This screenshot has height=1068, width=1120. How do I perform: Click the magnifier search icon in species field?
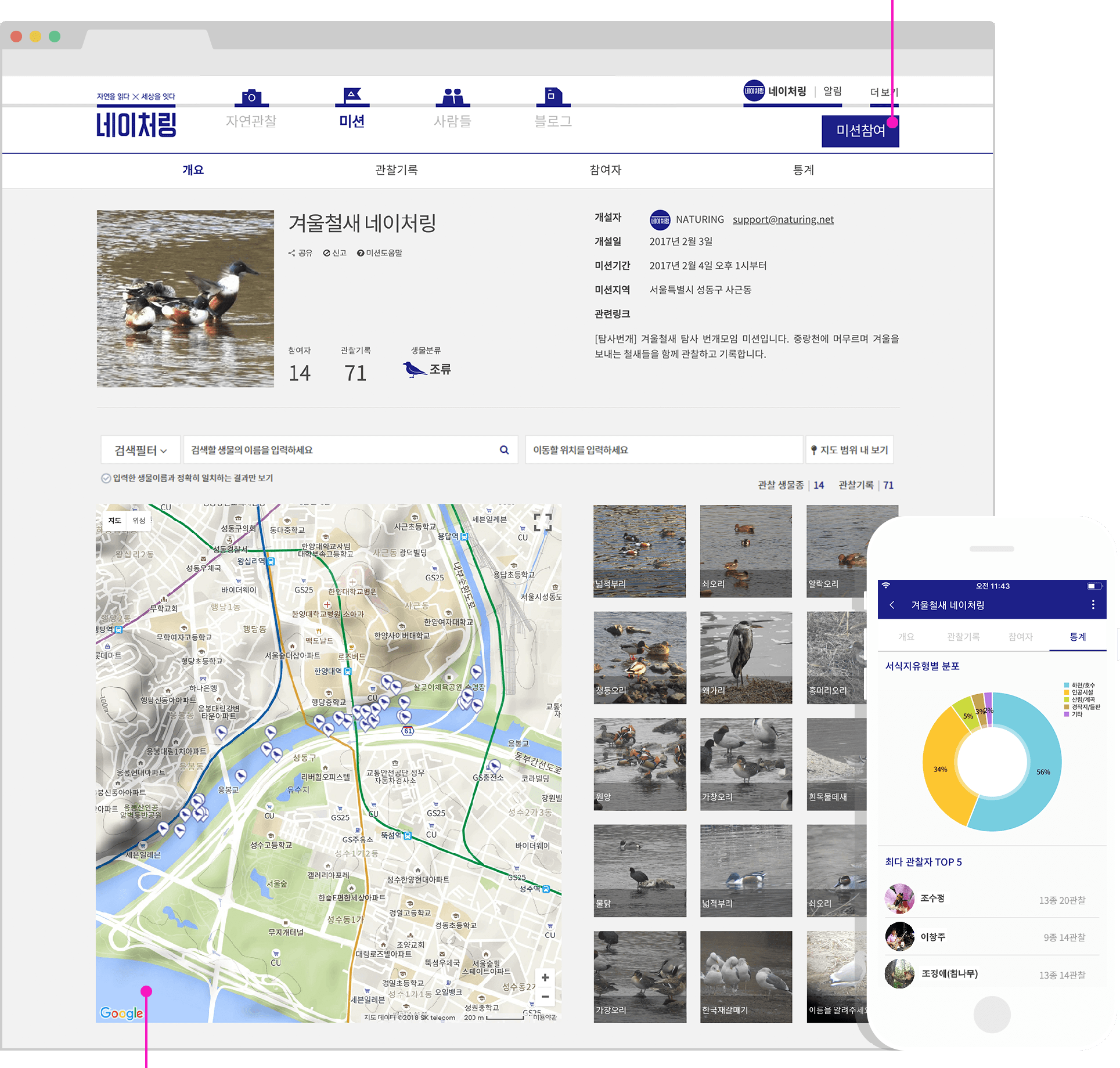[504, 450]
